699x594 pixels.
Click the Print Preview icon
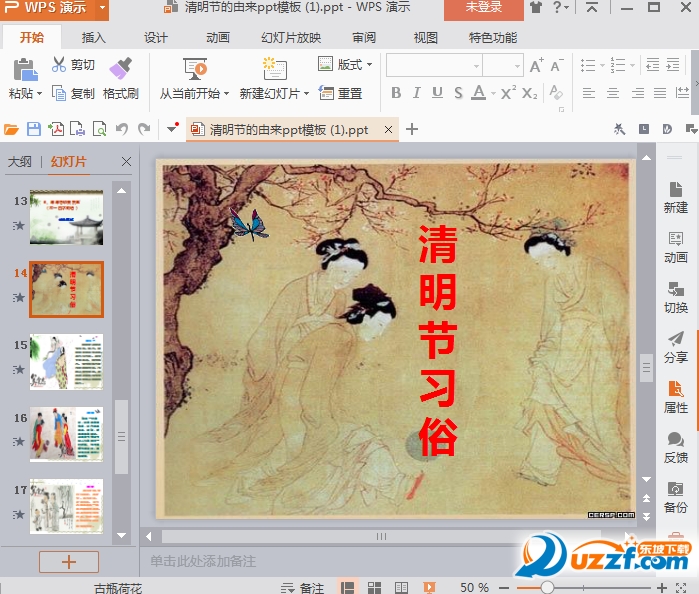tap(99, 129)
